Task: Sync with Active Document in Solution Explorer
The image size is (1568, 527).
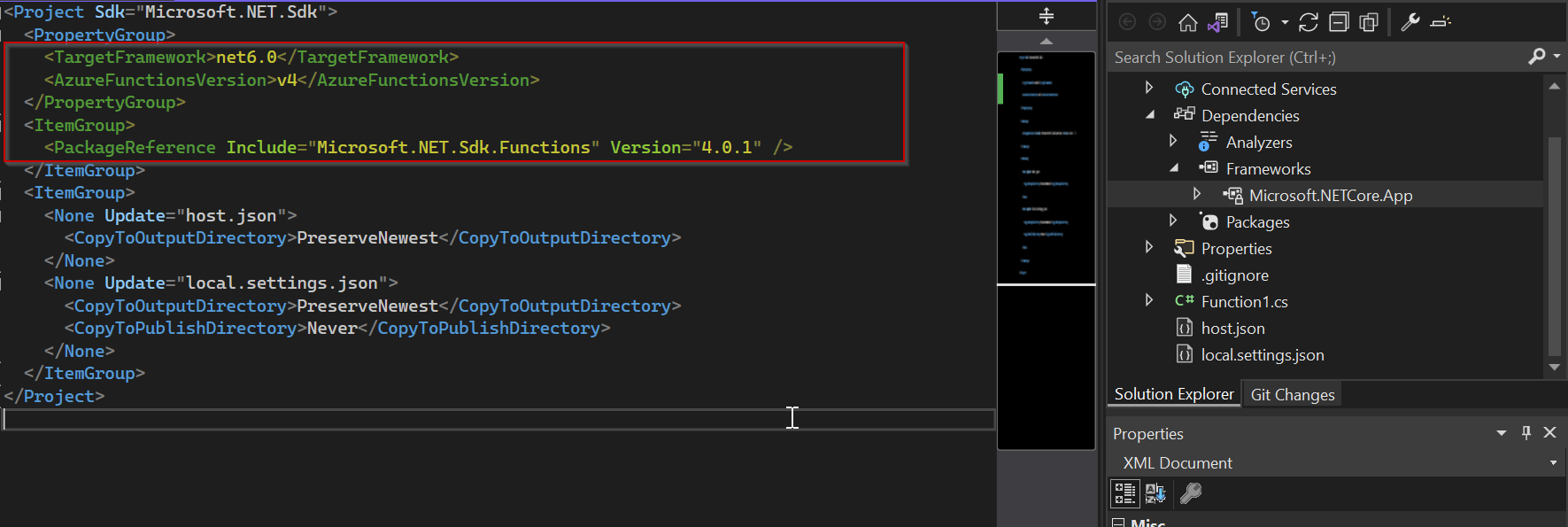Action: (x=1309, y=22)
